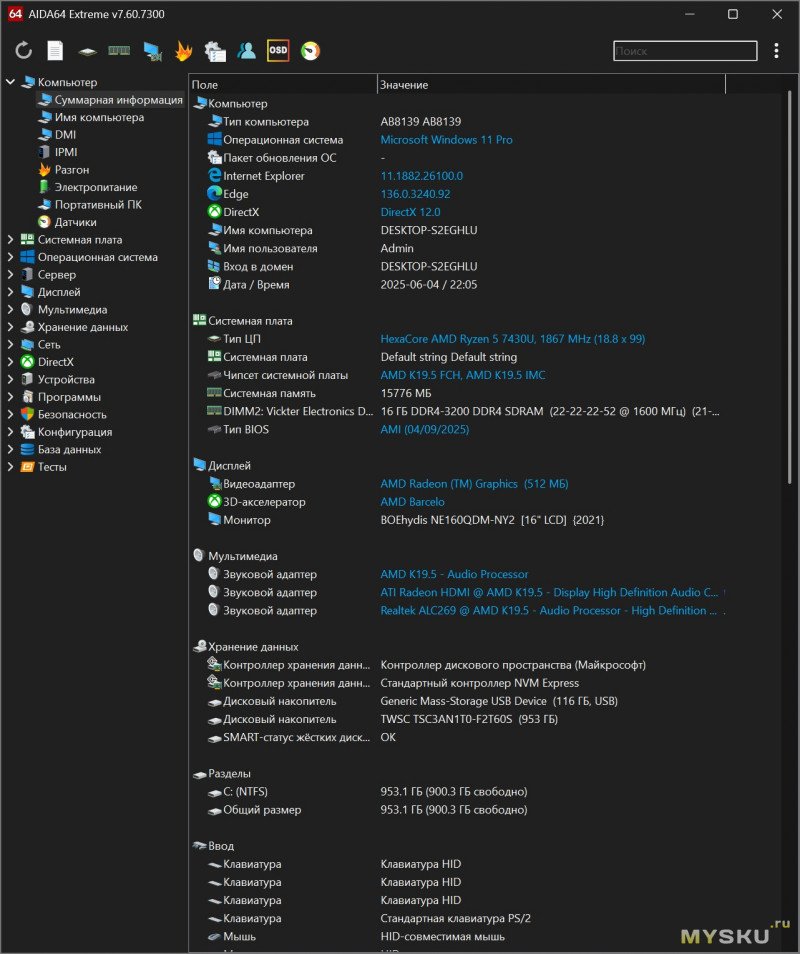Expand the Хранение данных tree node
This screenshot has width=800, height=954.
coord(10,327)
